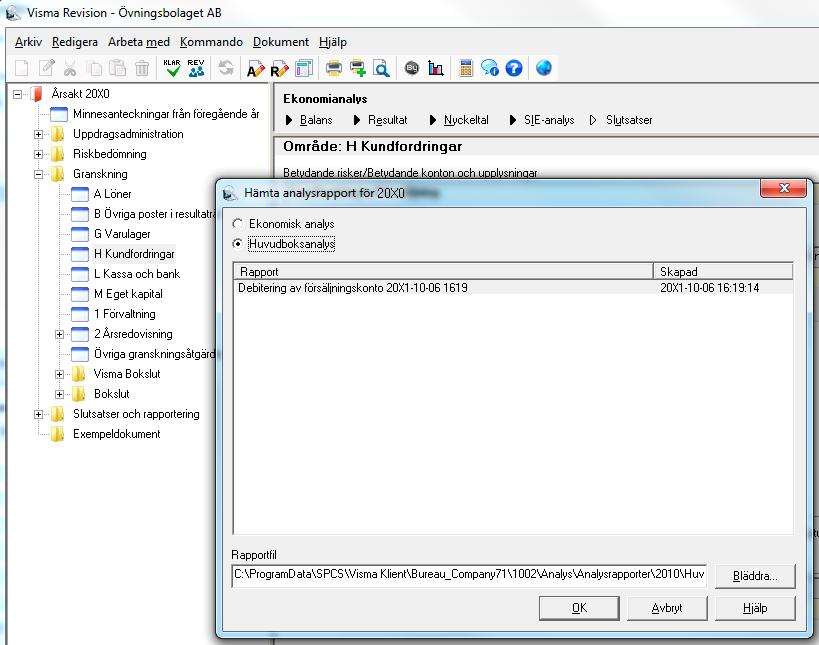Click the Print preview magnifier icon
The image size is (819, 645).
382,68
